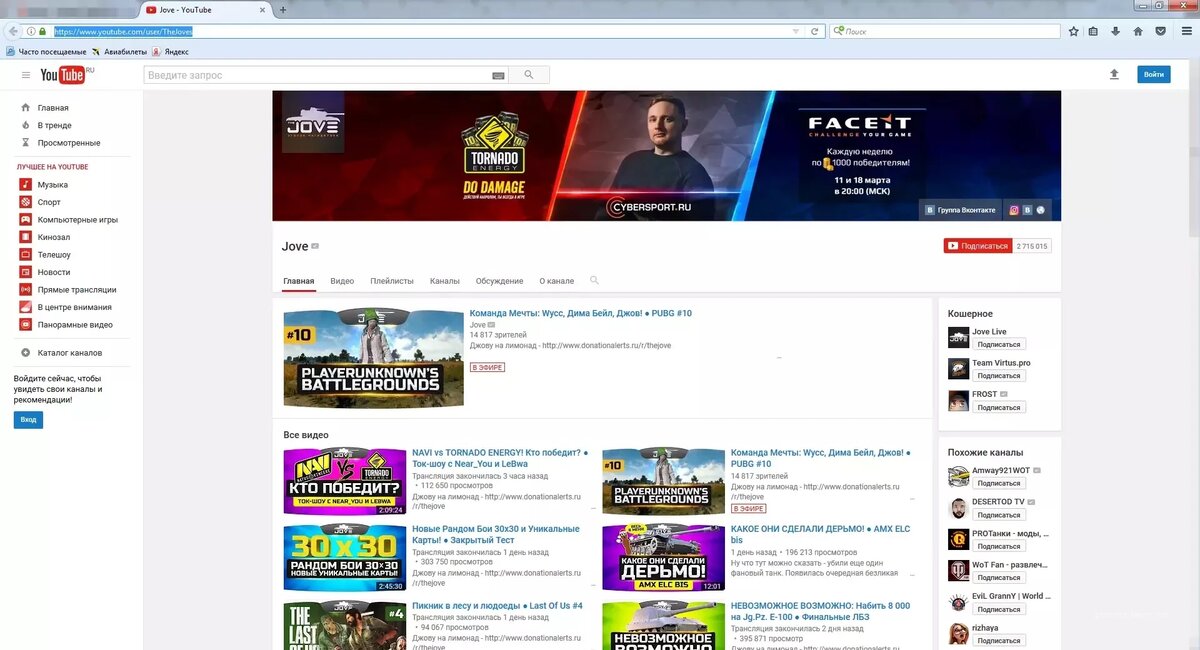Open URL bar history dropdown arrow
The width and height of the screenshot is (1200, 650).
point(796,31)
